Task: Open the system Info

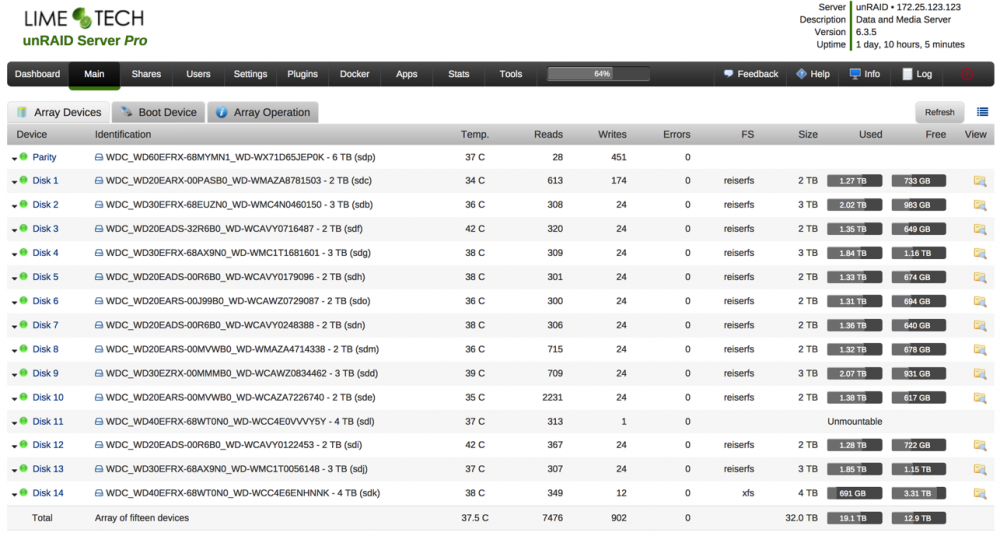Action: tap(865, 74)
